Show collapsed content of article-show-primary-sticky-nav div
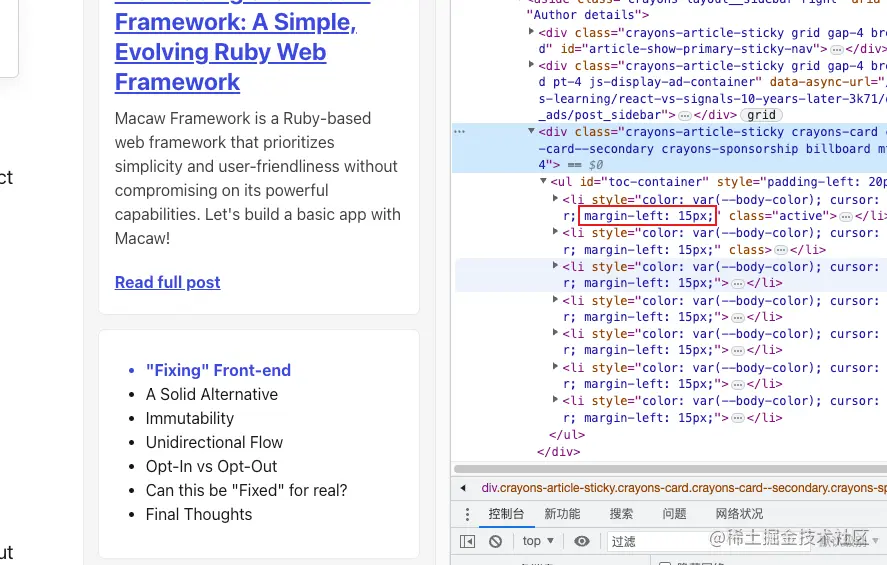 pos(837,49)
